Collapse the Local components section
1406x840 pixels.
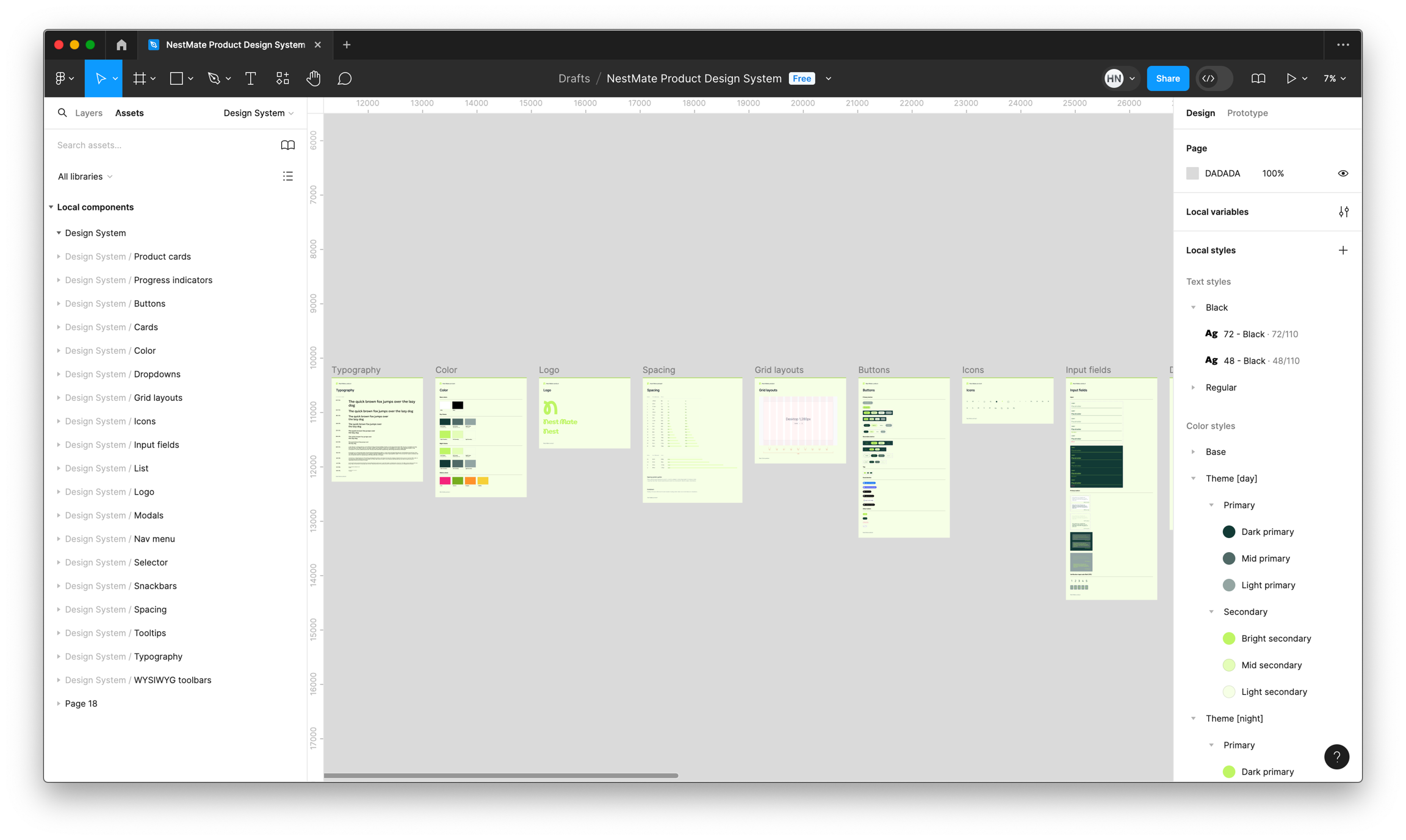51,207
